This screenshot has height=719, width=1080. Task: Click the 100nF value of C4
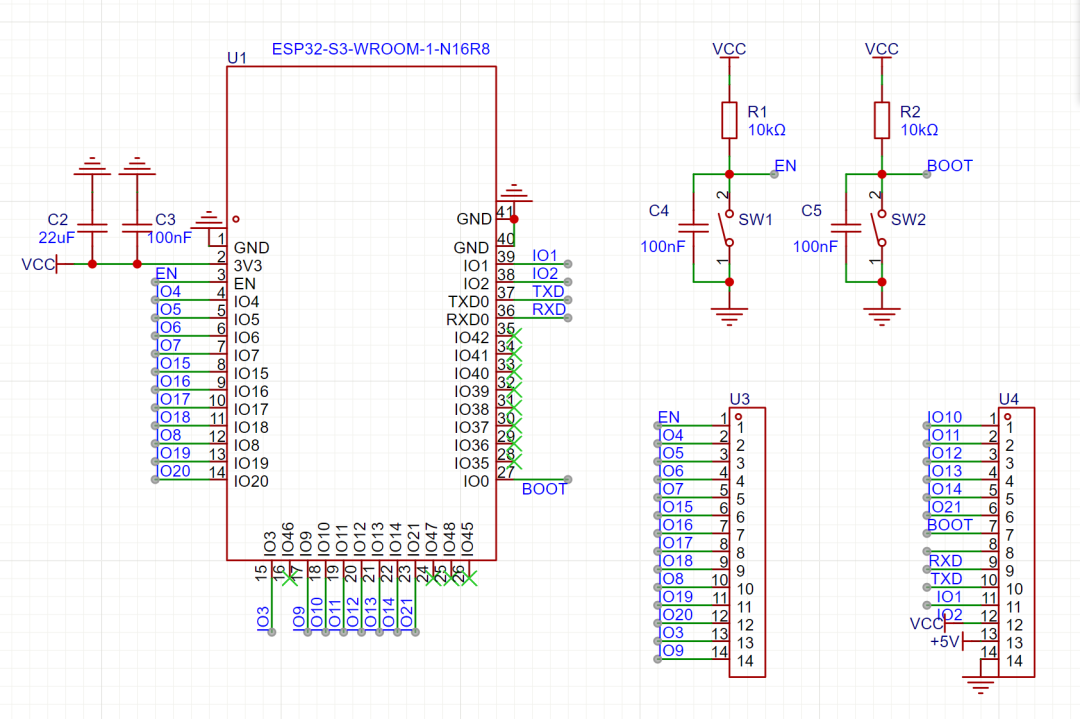coord(663,247)
